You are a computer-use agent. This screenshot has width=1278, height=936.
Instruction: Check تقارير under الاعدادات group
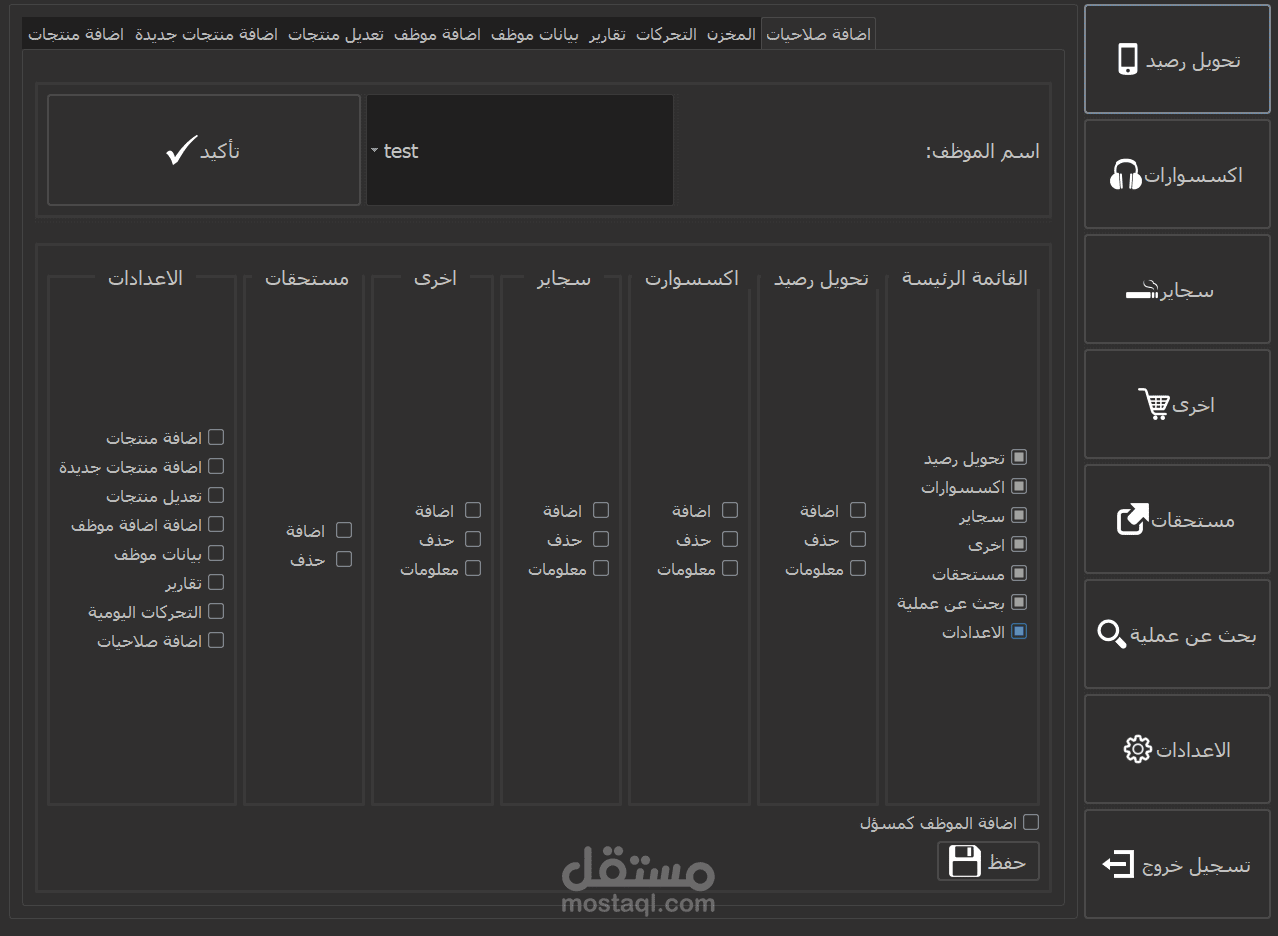coord(216,582)
